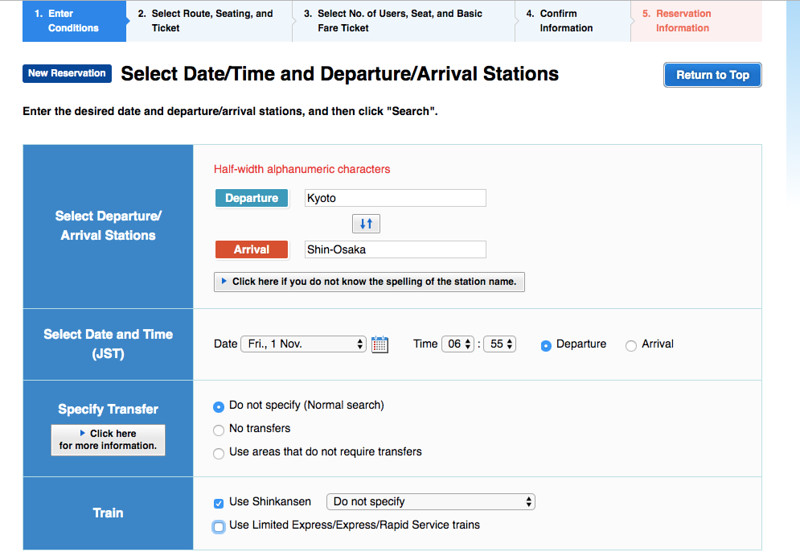
Task: Click the Specify Transfer heading
Action: pyautogui.click(x=108, y=409)
